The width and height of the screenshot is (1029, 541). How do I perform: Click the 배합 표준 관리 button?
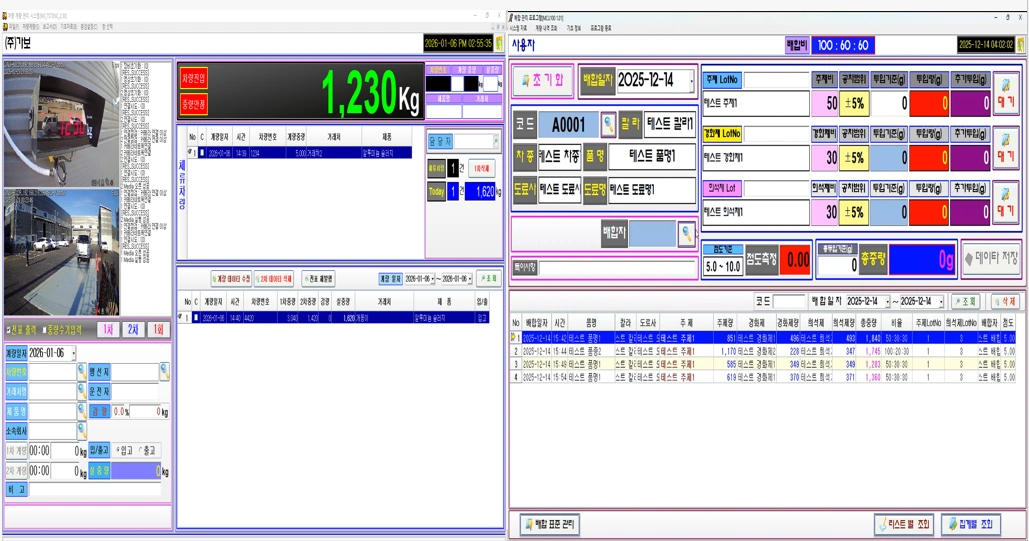click(x=550, y=524)
